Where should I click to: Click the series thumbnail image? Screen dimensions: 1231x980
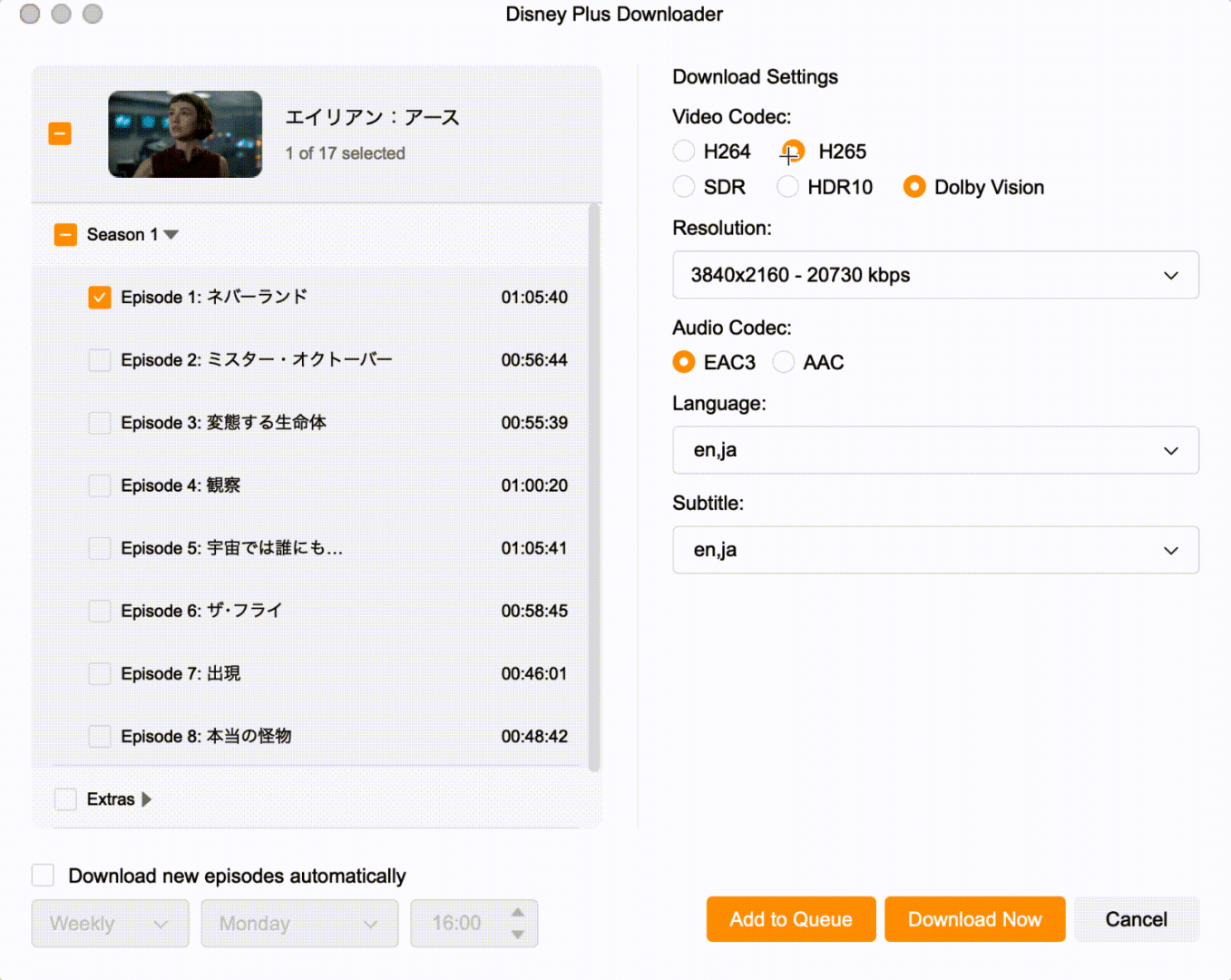point(185,134)
